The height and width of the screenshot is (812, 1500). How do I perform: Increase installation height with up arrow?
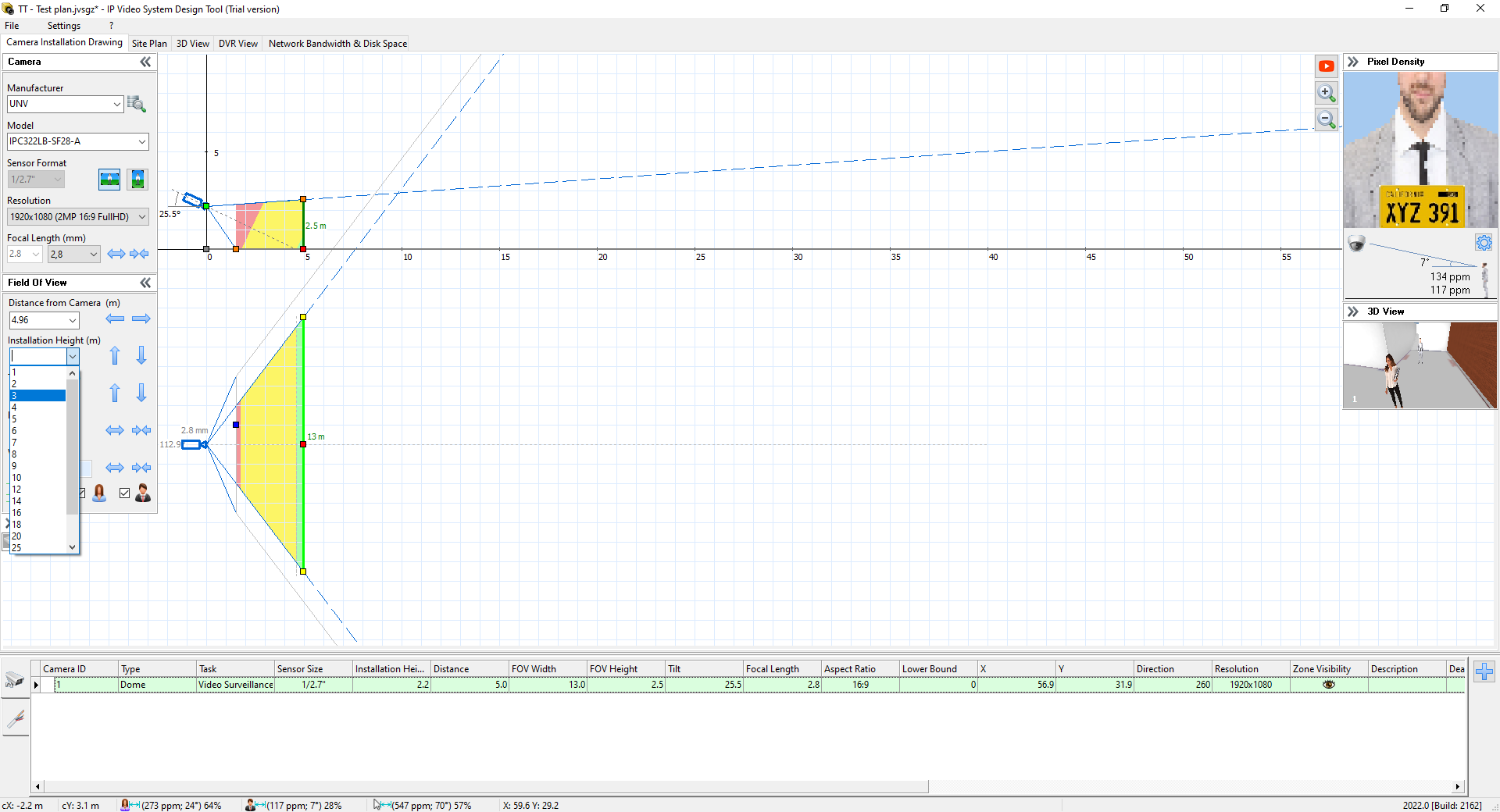[115, 356]
